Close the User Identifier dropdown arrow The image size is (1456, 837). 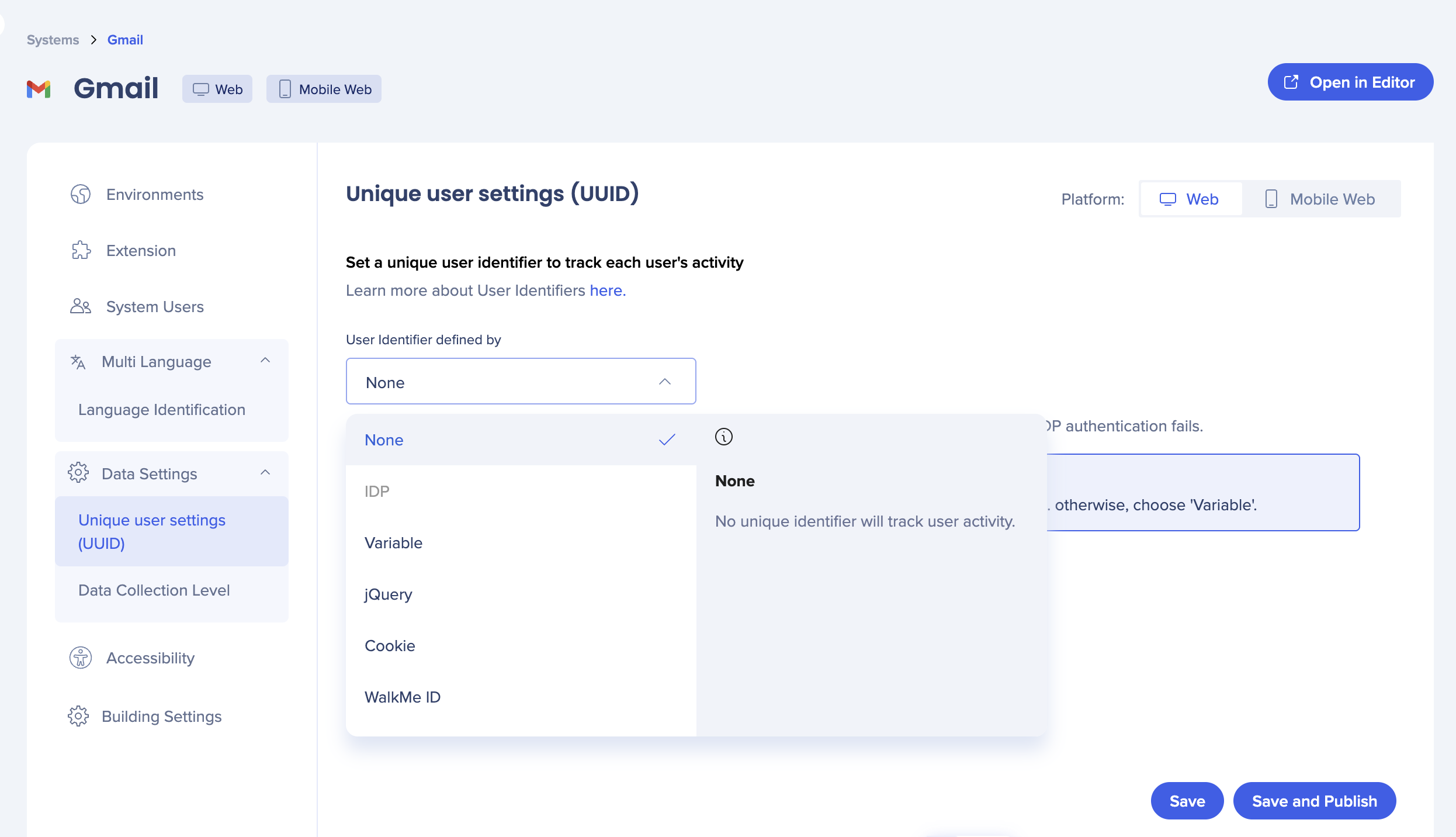click(665, 382)
